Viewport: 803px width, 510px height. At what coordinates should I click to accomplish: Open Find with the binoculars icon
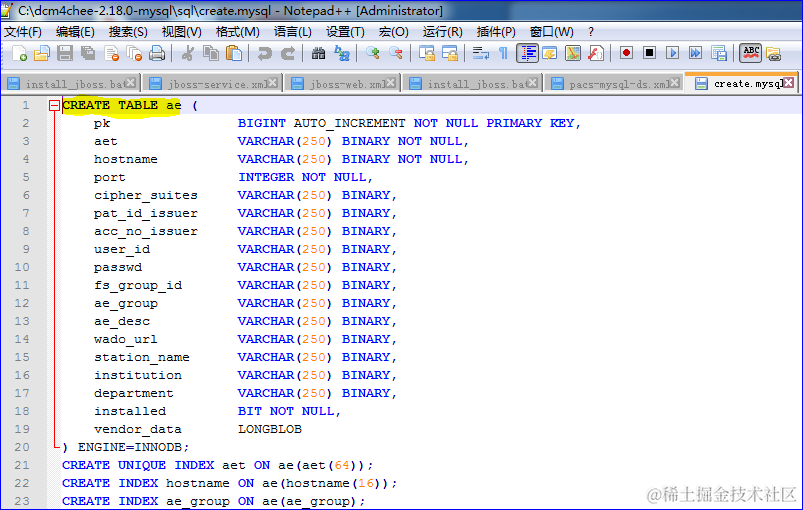coord(318,53)
